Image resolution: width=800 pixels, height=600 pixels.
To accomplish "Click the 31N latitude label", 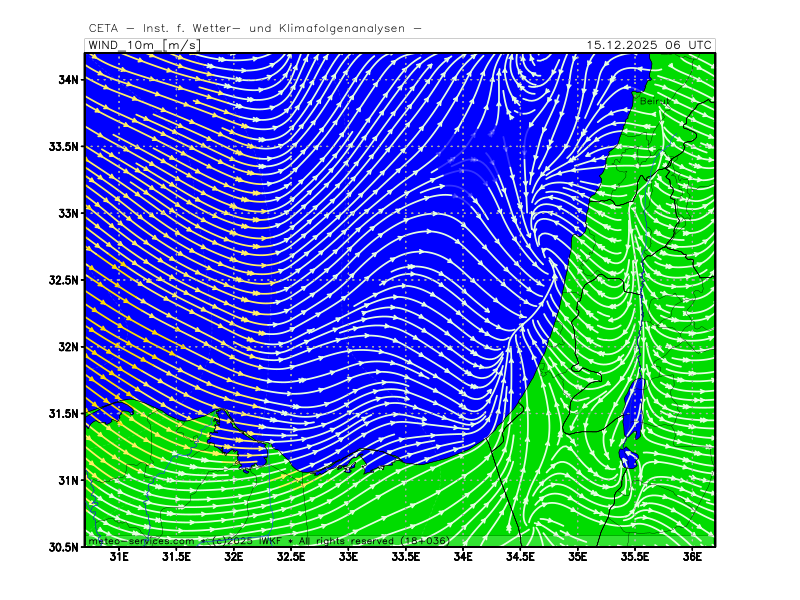I will (x=68, y=480).
